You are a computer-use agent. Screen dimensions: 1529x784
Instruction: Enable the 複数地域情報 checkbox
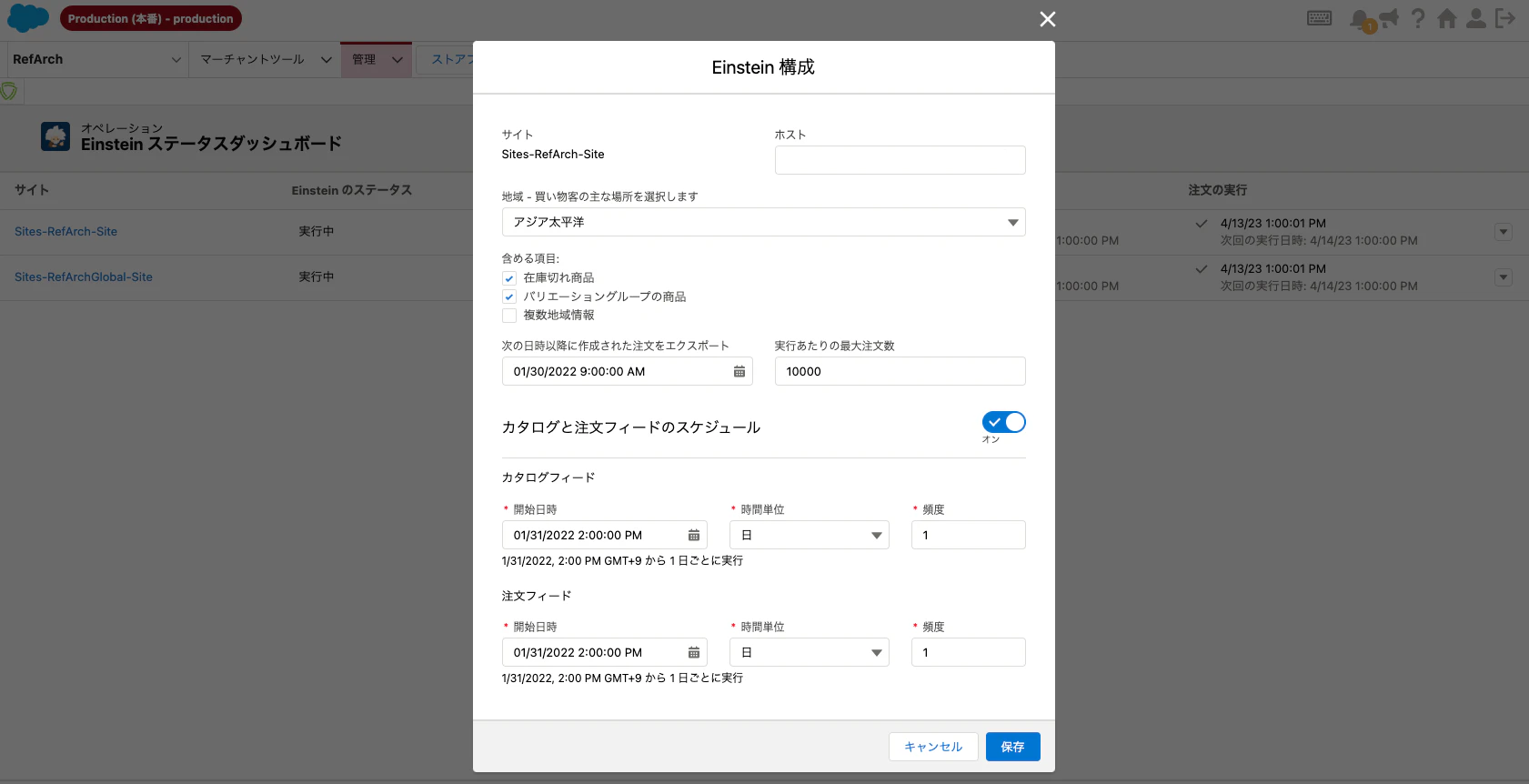click(x=509, y=316)
